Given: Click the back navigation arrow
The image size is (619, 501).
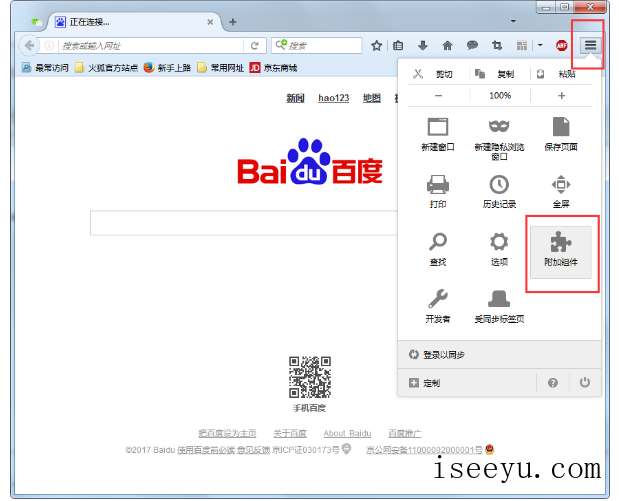Looking at the screenshot, I should click(30, 45).
